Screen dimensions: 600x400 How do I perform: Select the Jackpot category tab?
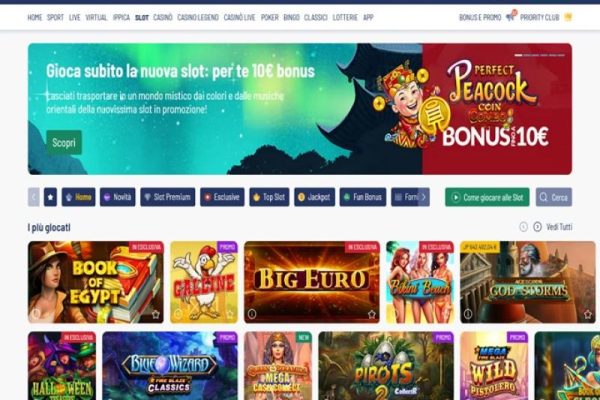[x=315, y=197]
